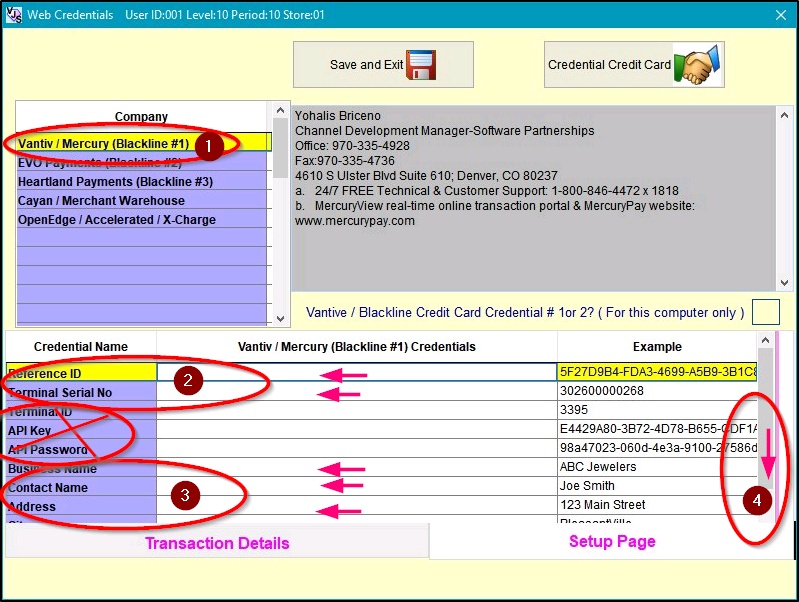Click the Save and Exit floppy disk icon

(421, 65)
